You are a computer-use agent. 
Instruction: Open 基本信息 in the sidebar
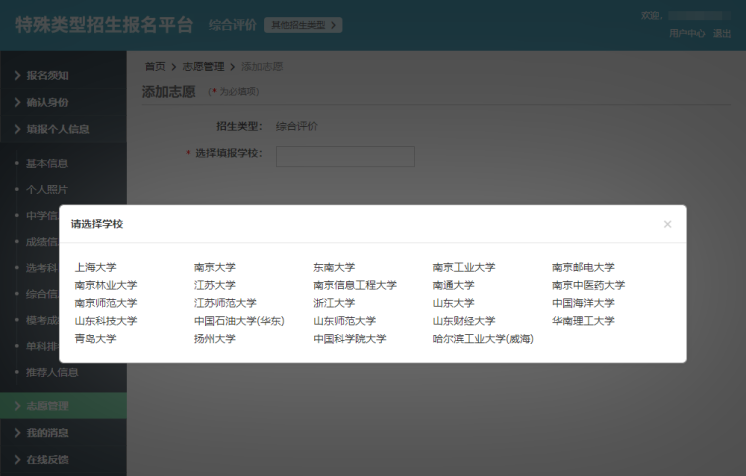click(46, 163)
